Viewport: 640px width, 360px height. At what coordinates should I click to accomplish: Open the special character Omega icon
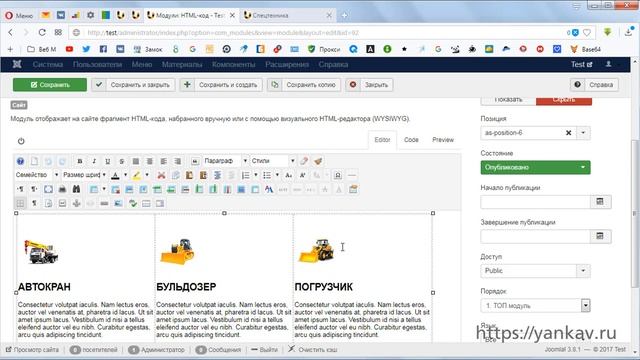[x=338, y=175]
